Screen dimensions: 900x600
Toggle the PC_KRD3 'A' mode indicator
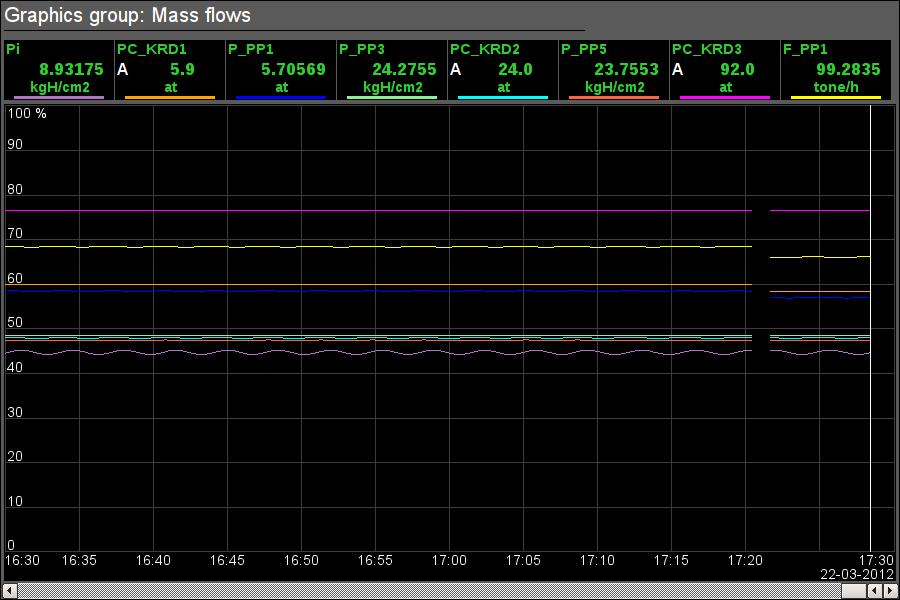pos(678,69)
